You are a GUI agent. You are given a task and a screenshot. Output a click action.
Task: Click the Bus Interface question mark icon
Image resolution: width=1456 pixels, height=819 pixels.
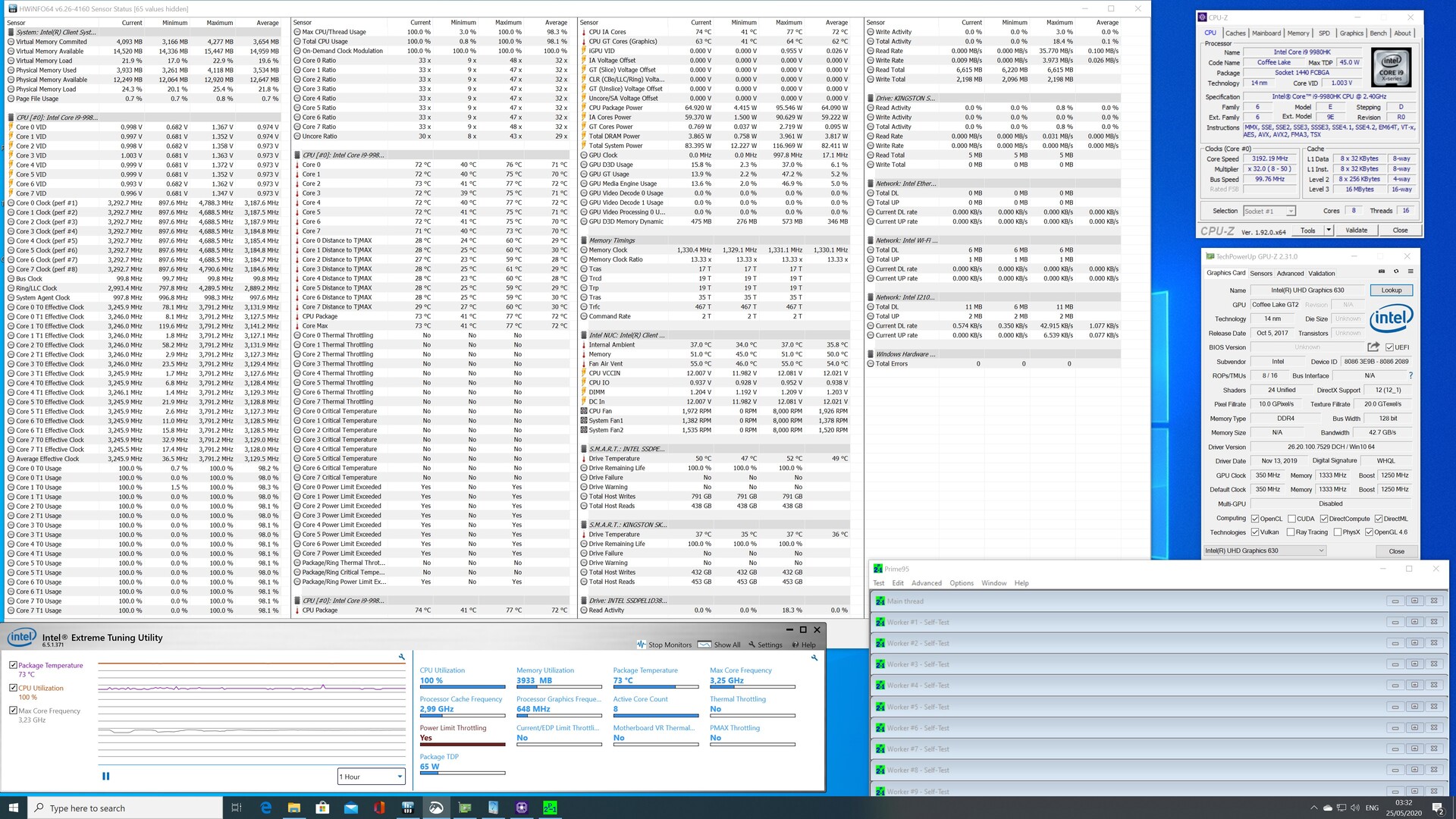1410,376
